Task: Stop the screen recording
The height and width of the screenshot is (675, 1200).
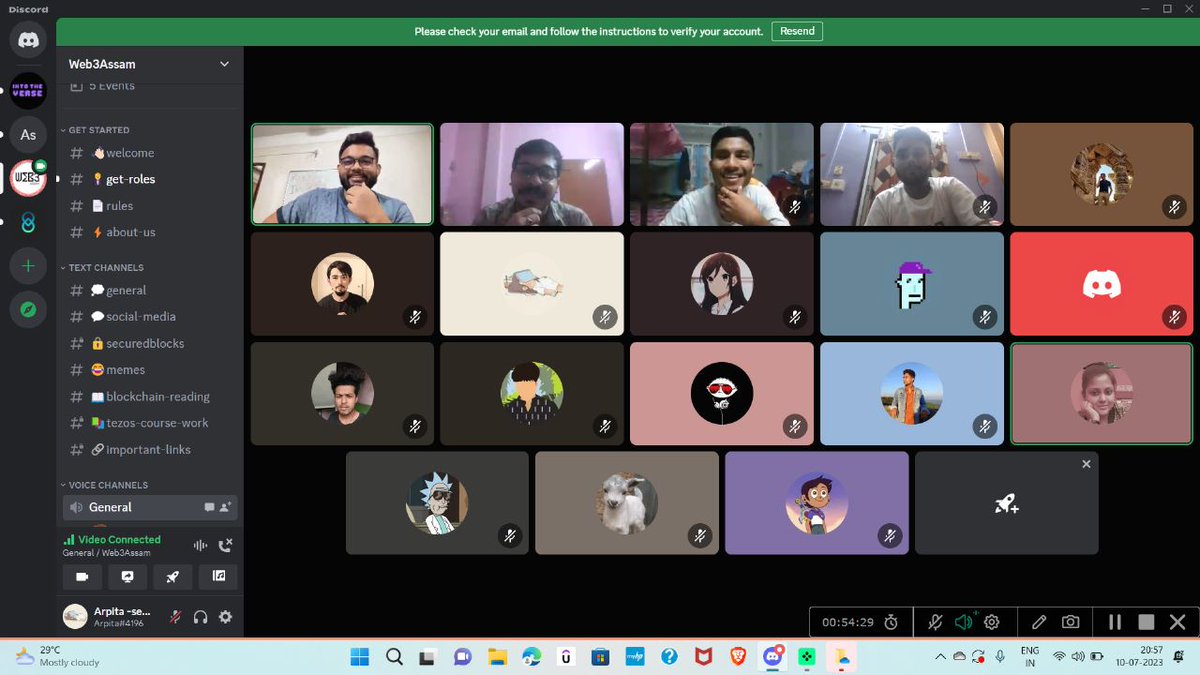Action: pyautogui.click(x=1146, y=622)
